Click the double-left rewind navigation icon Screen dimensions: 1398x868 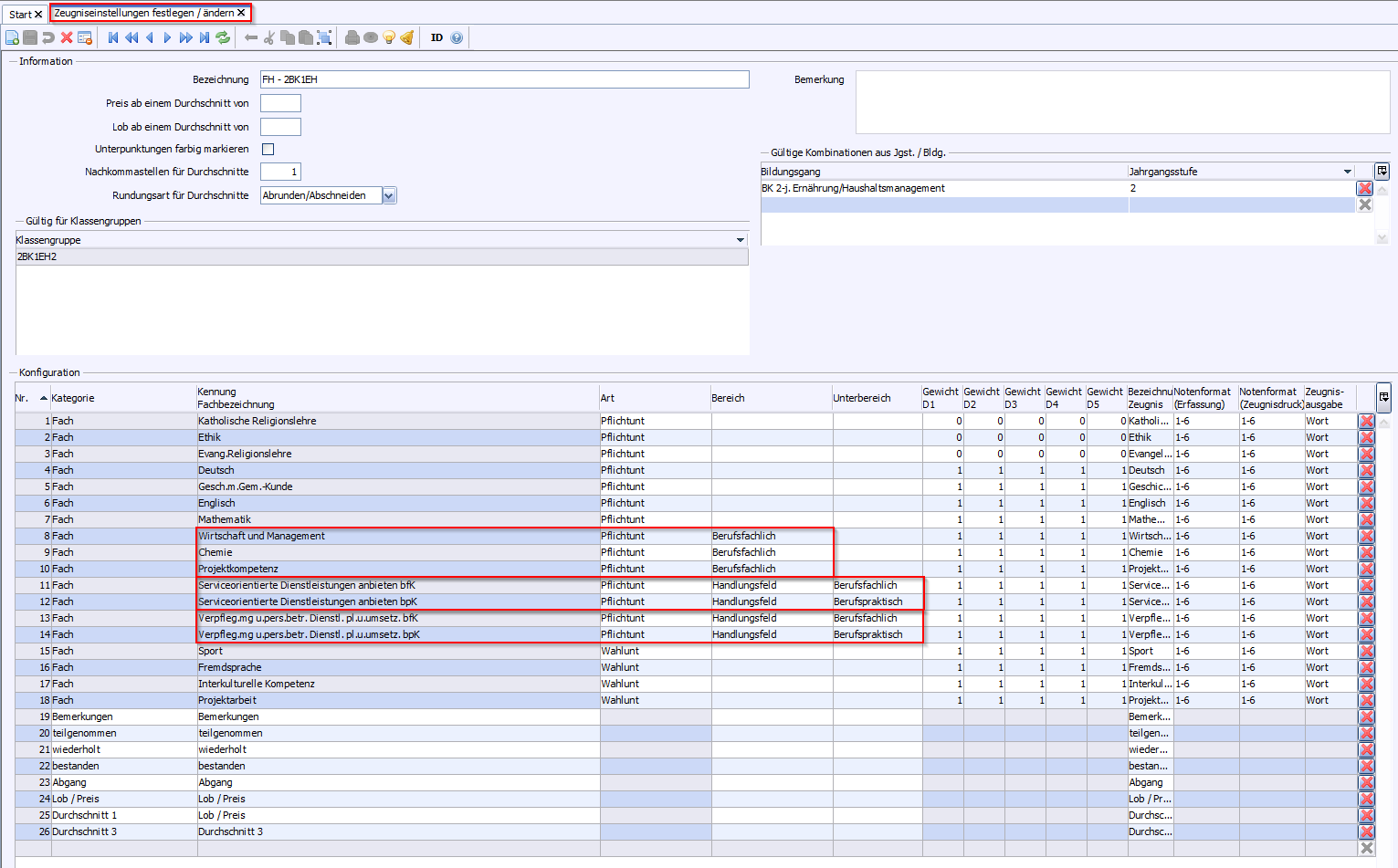click(131, 37)
